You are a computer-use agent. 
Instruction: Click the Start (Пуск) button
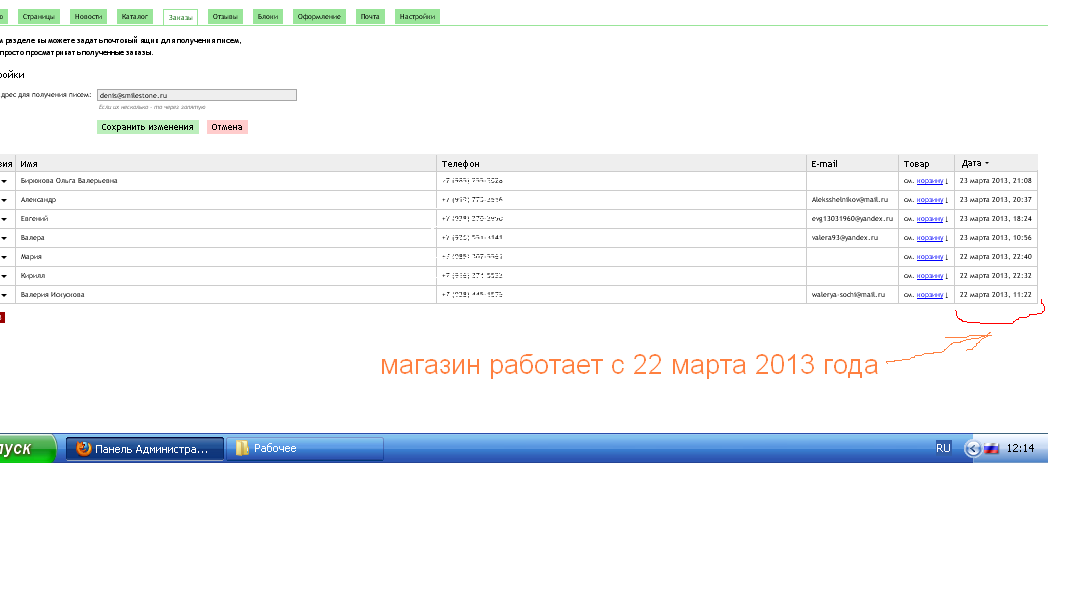(26, 448)
